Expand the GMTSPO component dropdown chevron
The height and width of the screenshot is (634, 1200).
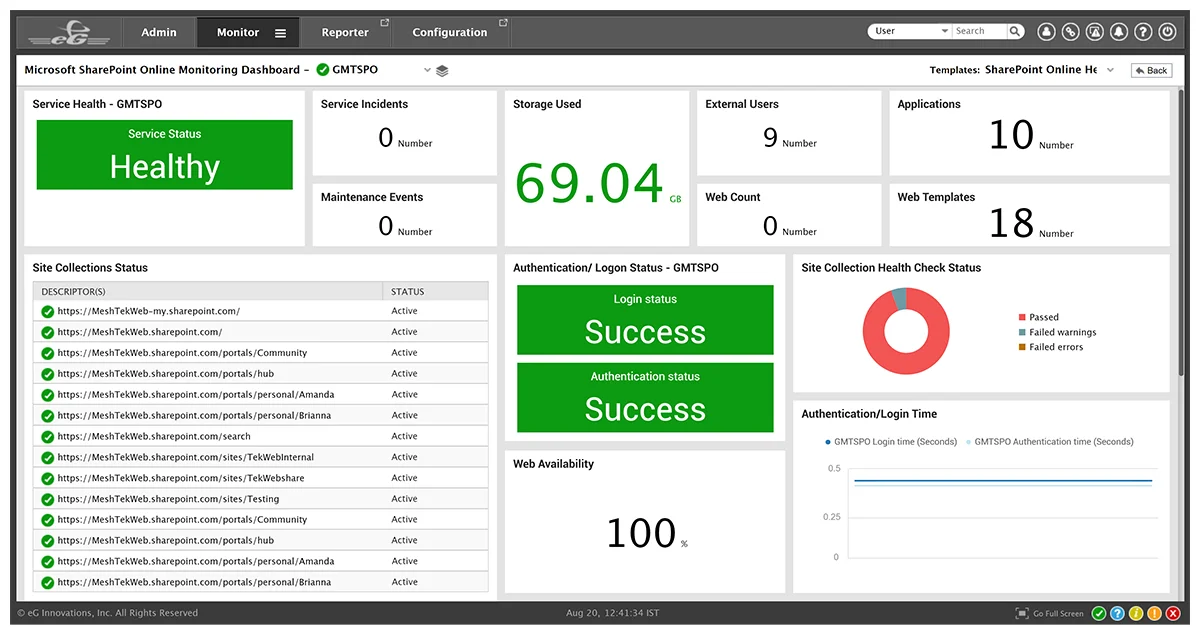point(427,71)
